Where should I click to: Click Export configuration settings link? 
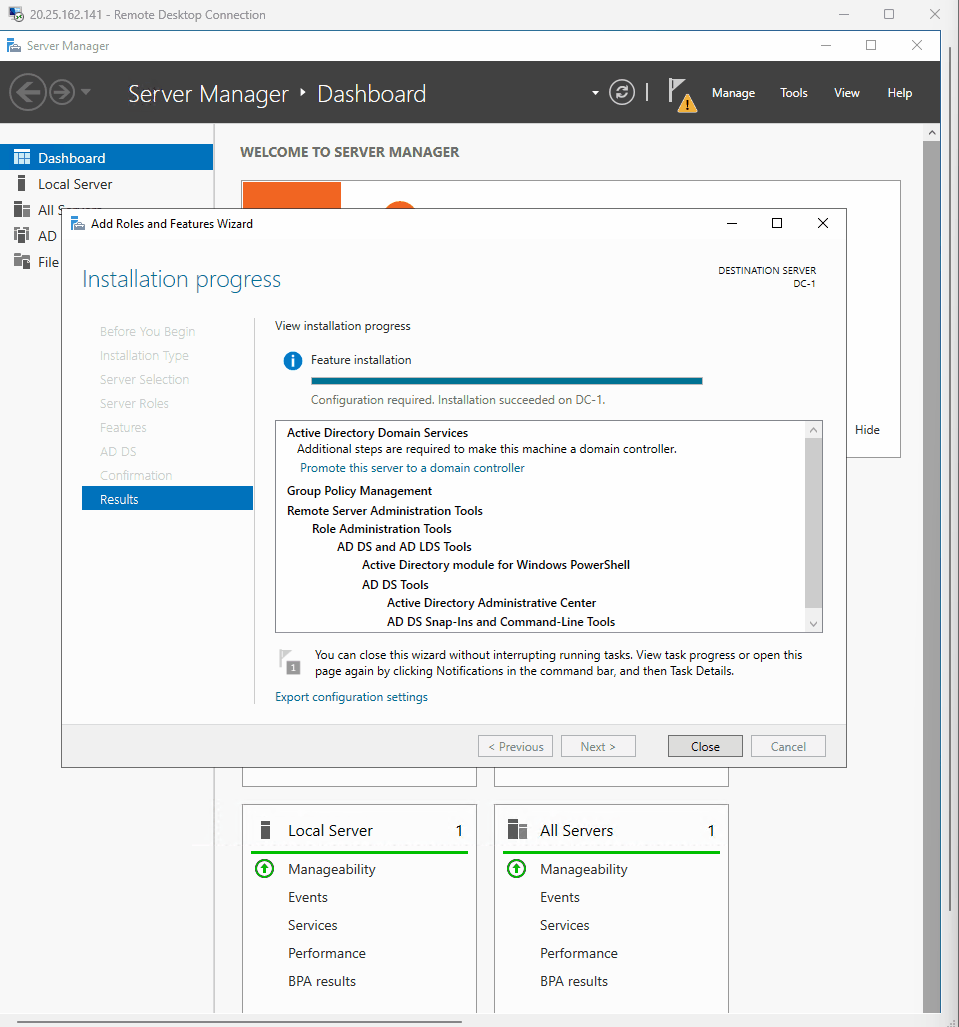351,697
